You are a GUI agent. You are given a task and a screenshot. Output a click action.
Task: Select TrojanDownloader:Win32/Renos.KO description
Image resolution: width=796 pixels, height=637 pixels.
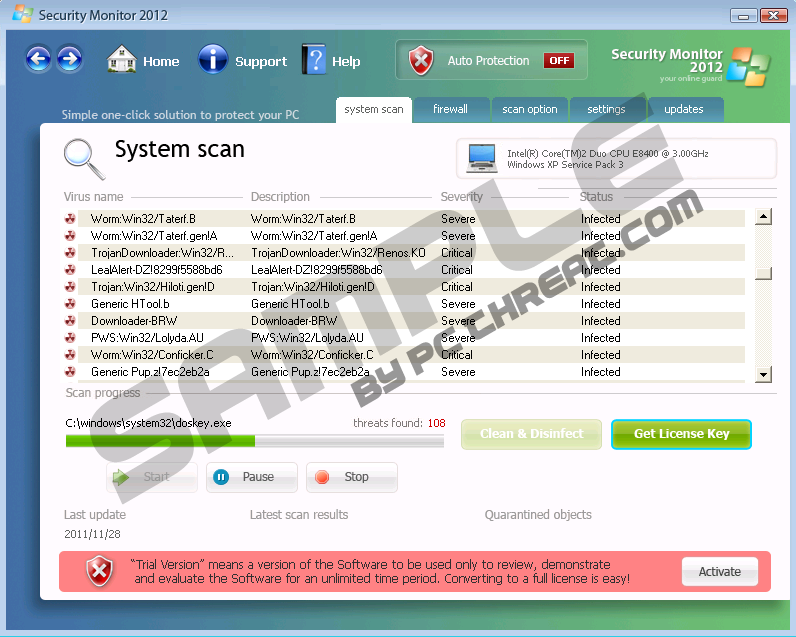[x=338, y=253]
